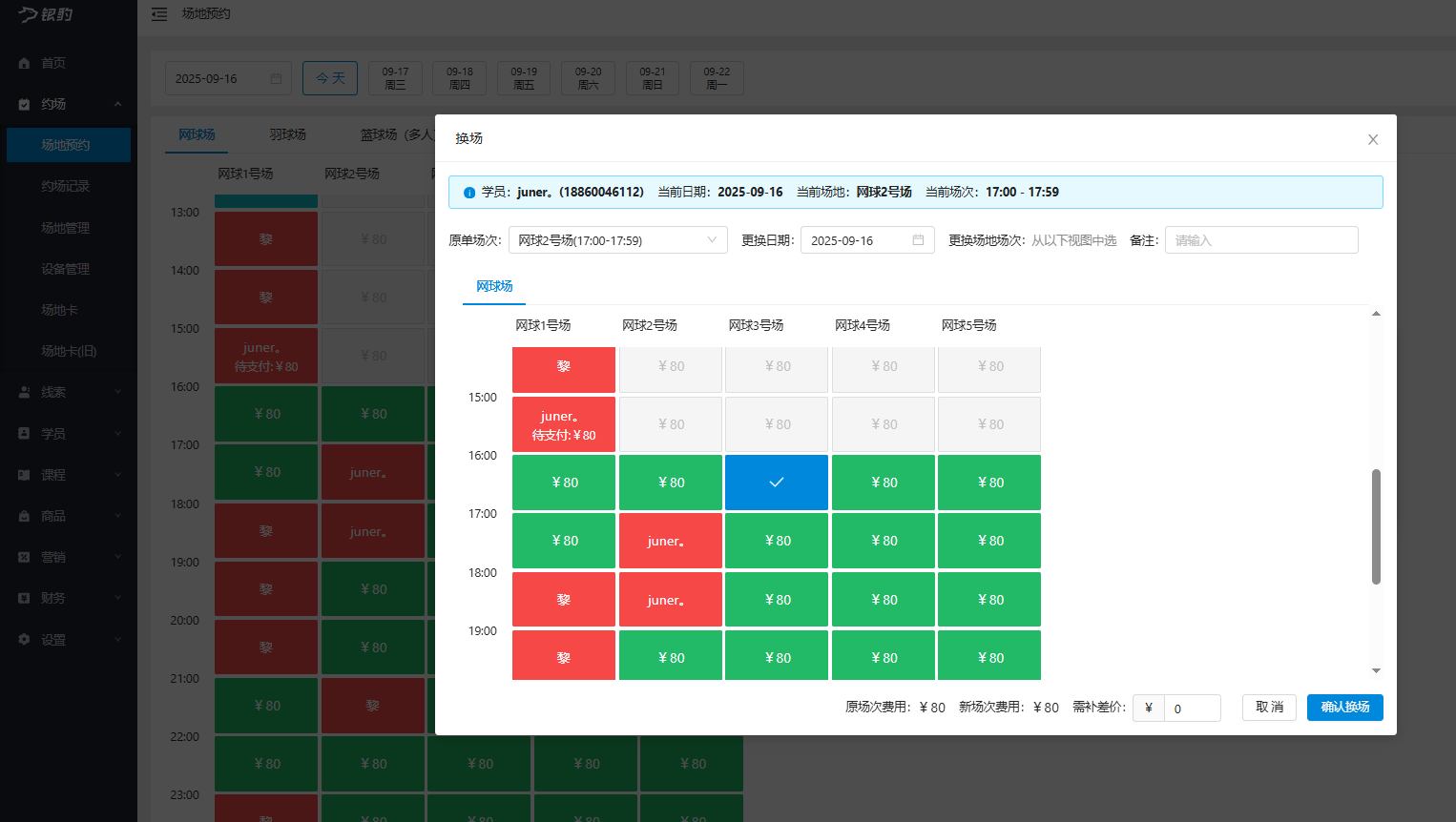Click the 取消 cancel button
1456x822 pixels.
1269,708
